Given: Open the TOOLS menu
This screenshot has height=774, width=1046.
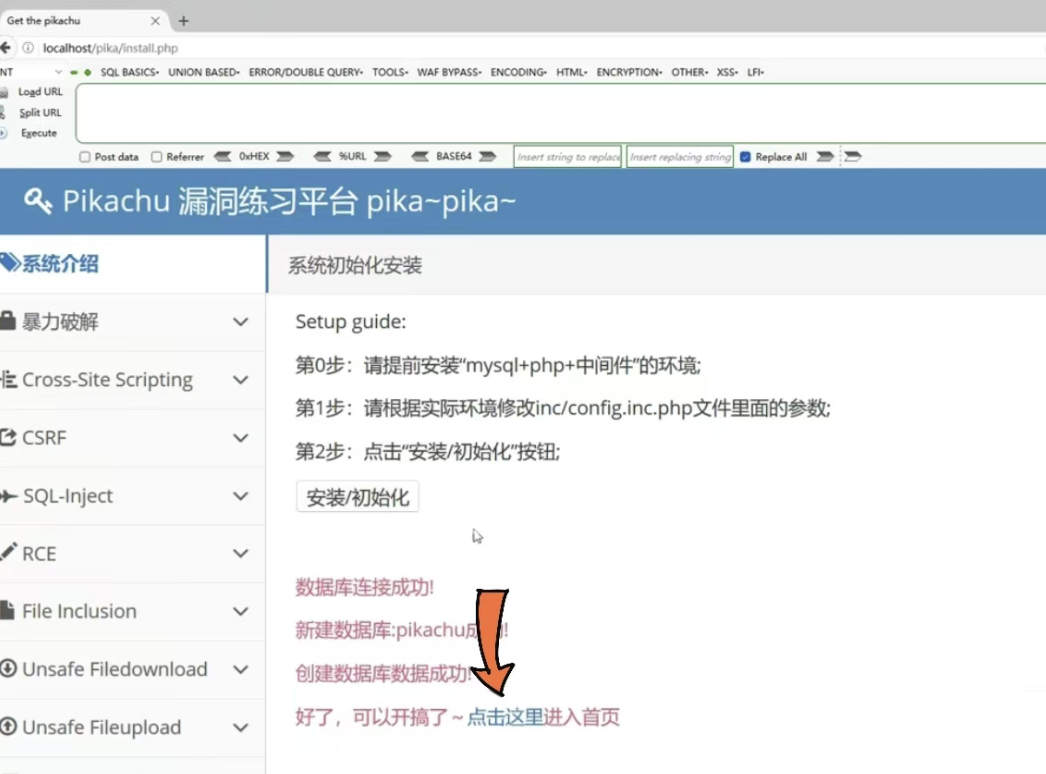Looking at the screenshot, I should (x=390, y=72).
